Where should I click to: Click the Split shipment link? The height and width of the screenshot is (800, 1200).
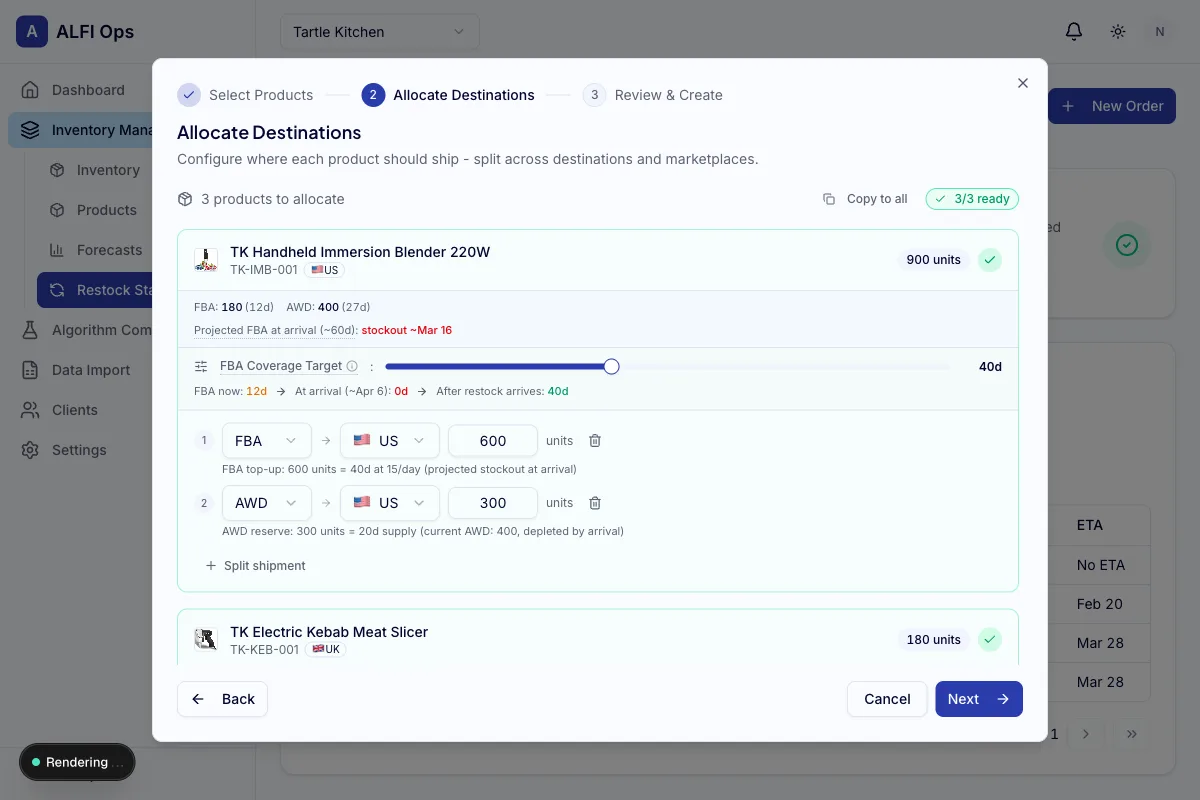point(255,565)
